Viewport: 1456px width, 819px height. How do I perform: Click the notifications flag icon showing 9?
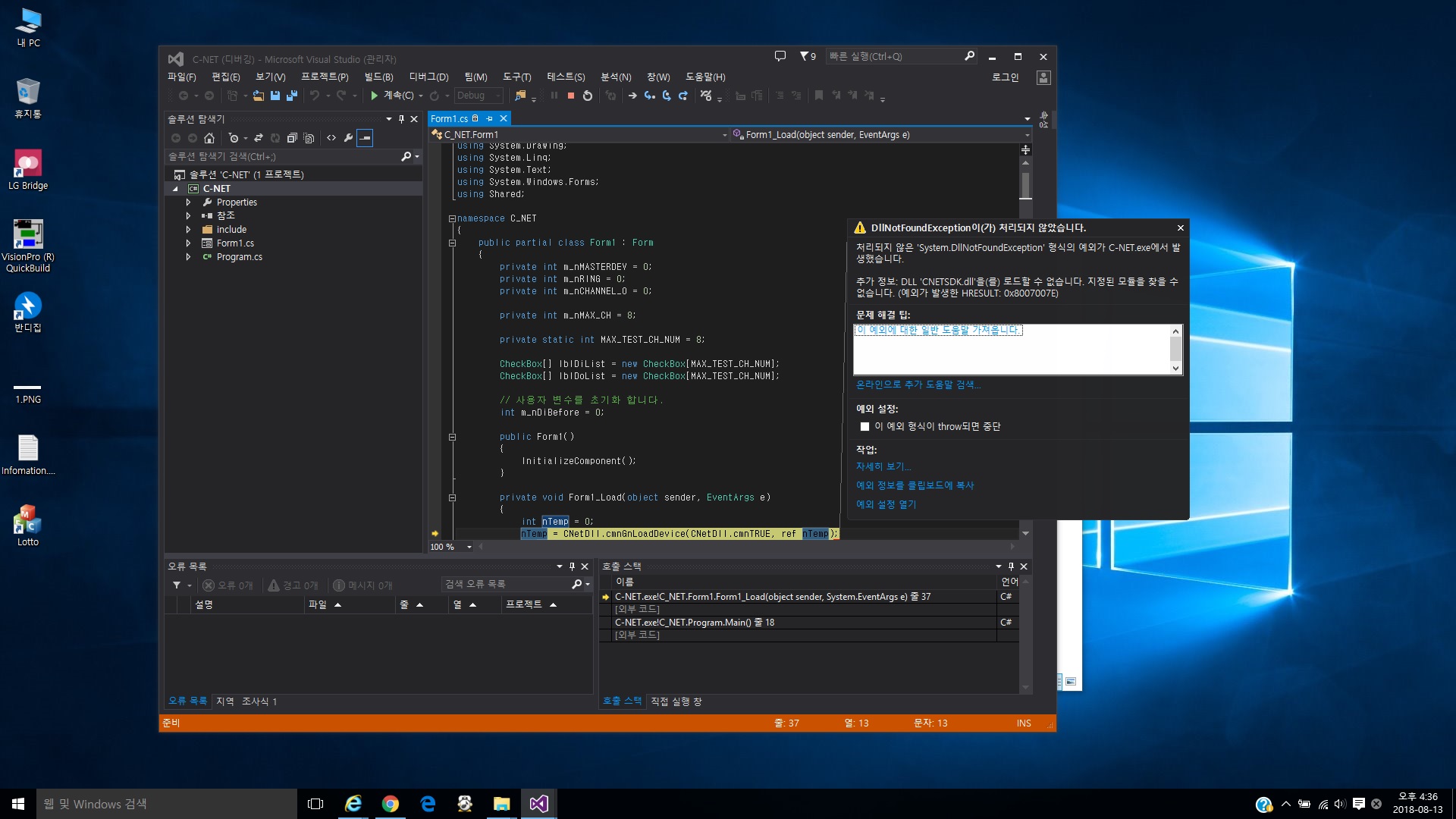pyautogui.click(x=808, y=56)
